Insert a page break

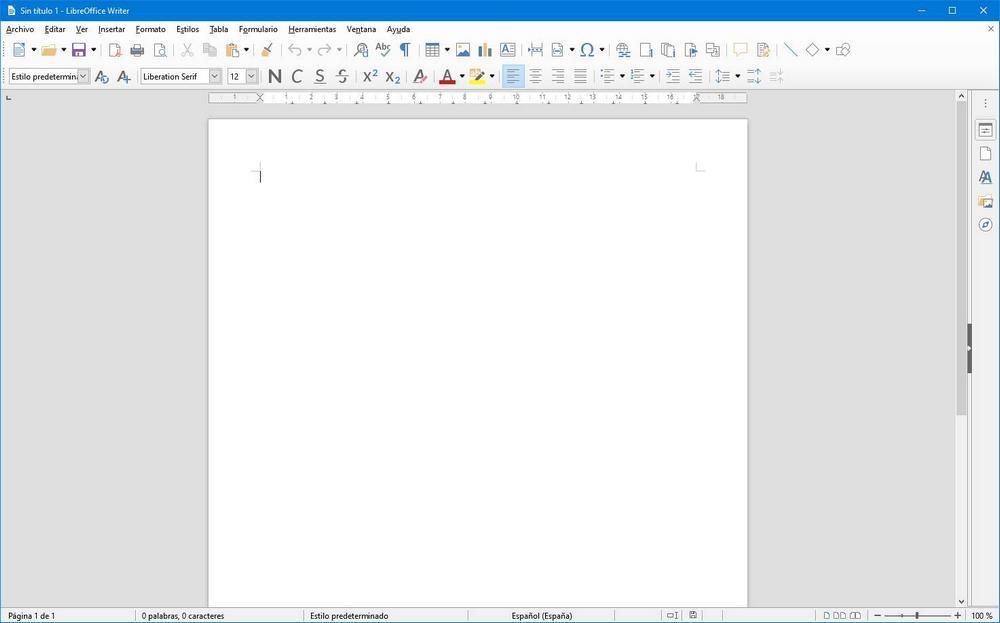click(x=535, y=50)
